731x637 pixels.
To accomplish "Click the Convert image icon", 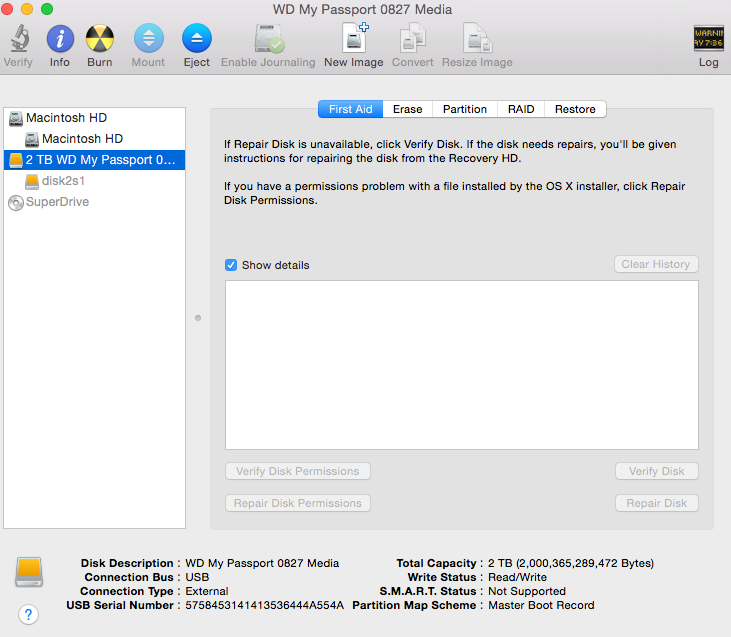I will click(413, 40).
